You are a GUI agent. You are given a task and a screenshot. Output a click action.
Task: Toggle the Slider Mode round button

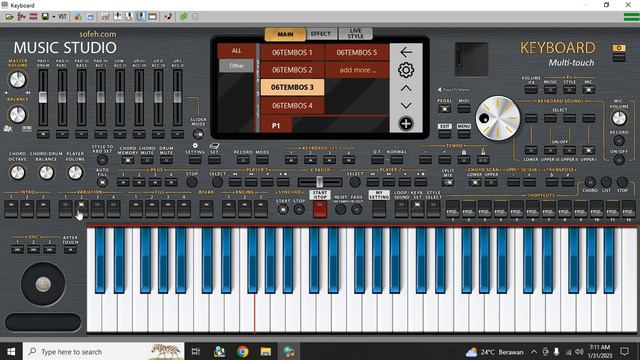[198, 134]
